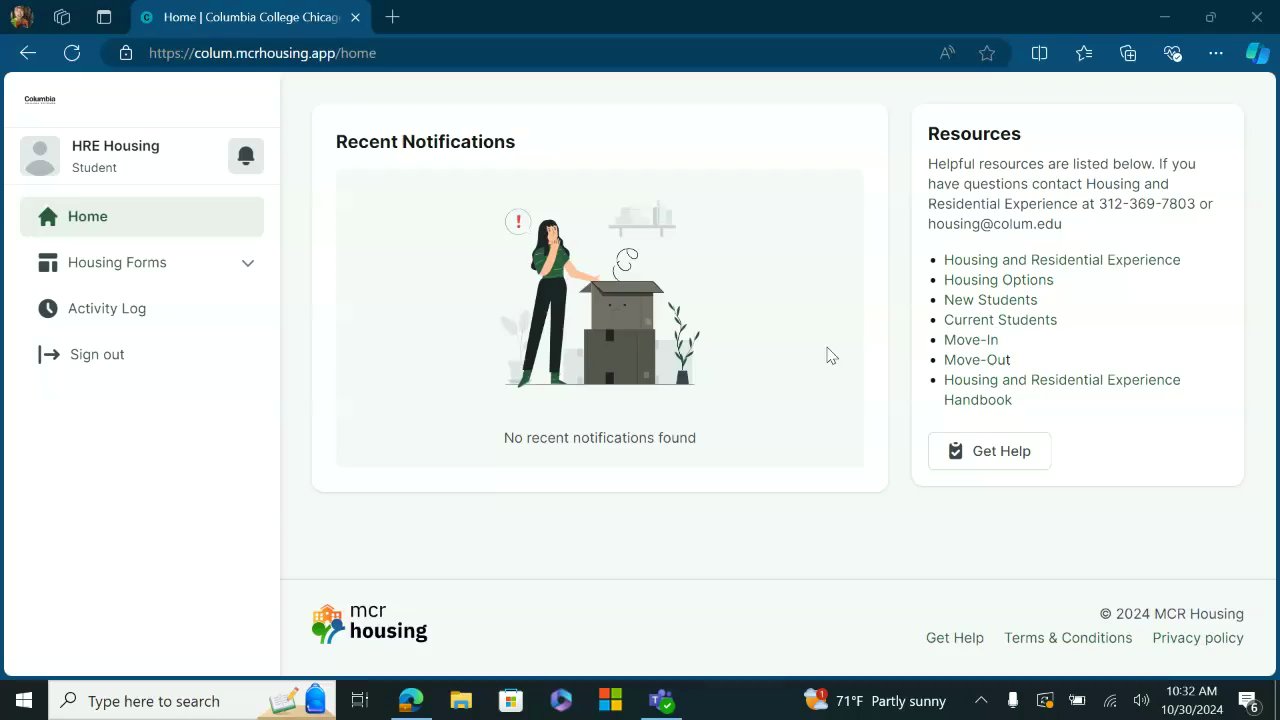Image resolution: width=1280 pixels, height=720 pixels.
Task: Click the browser profile picture
Action: (21, 17)
